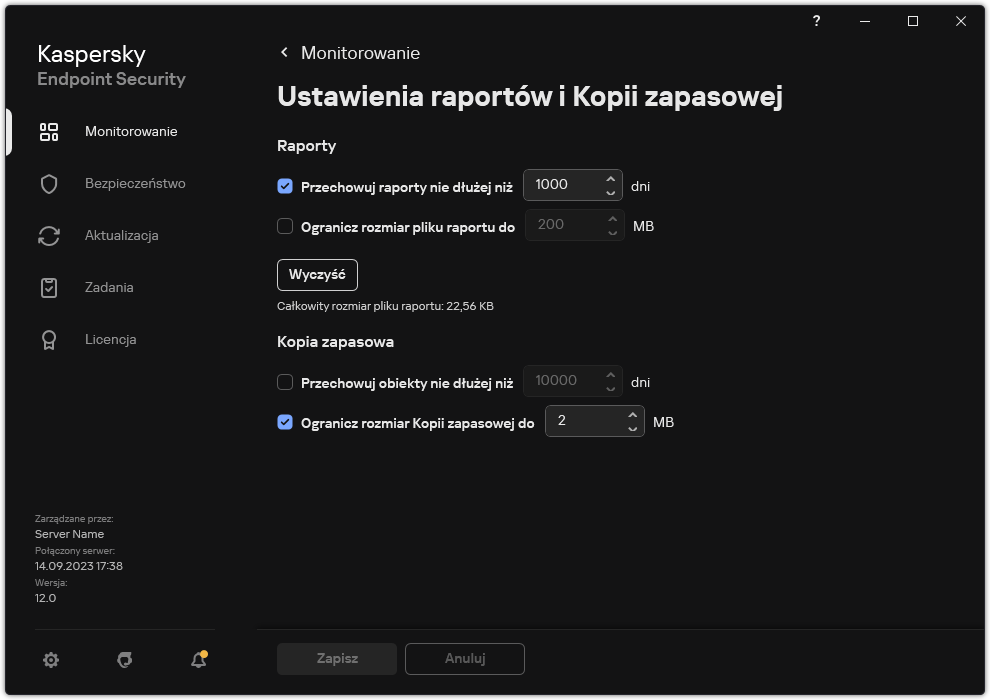Open application settings via gear icon
Screen dimensions: 990x700
click(50, 660)
